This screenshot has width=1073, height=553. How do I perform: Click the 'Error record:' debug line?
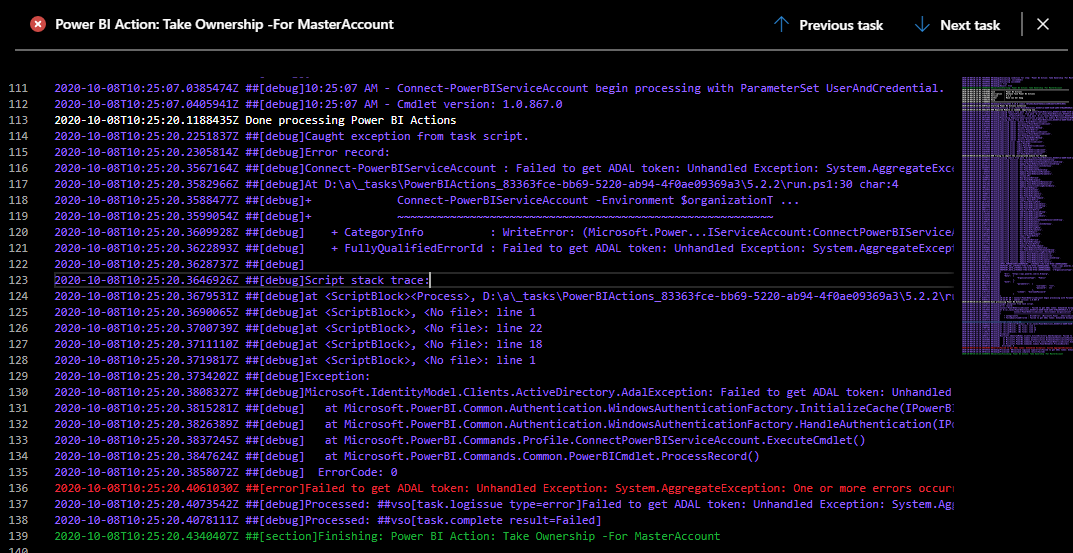222,152
